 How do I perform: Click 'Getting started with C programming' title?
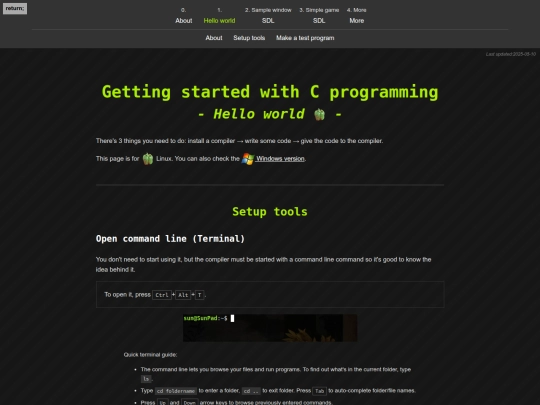coord(270,92)
